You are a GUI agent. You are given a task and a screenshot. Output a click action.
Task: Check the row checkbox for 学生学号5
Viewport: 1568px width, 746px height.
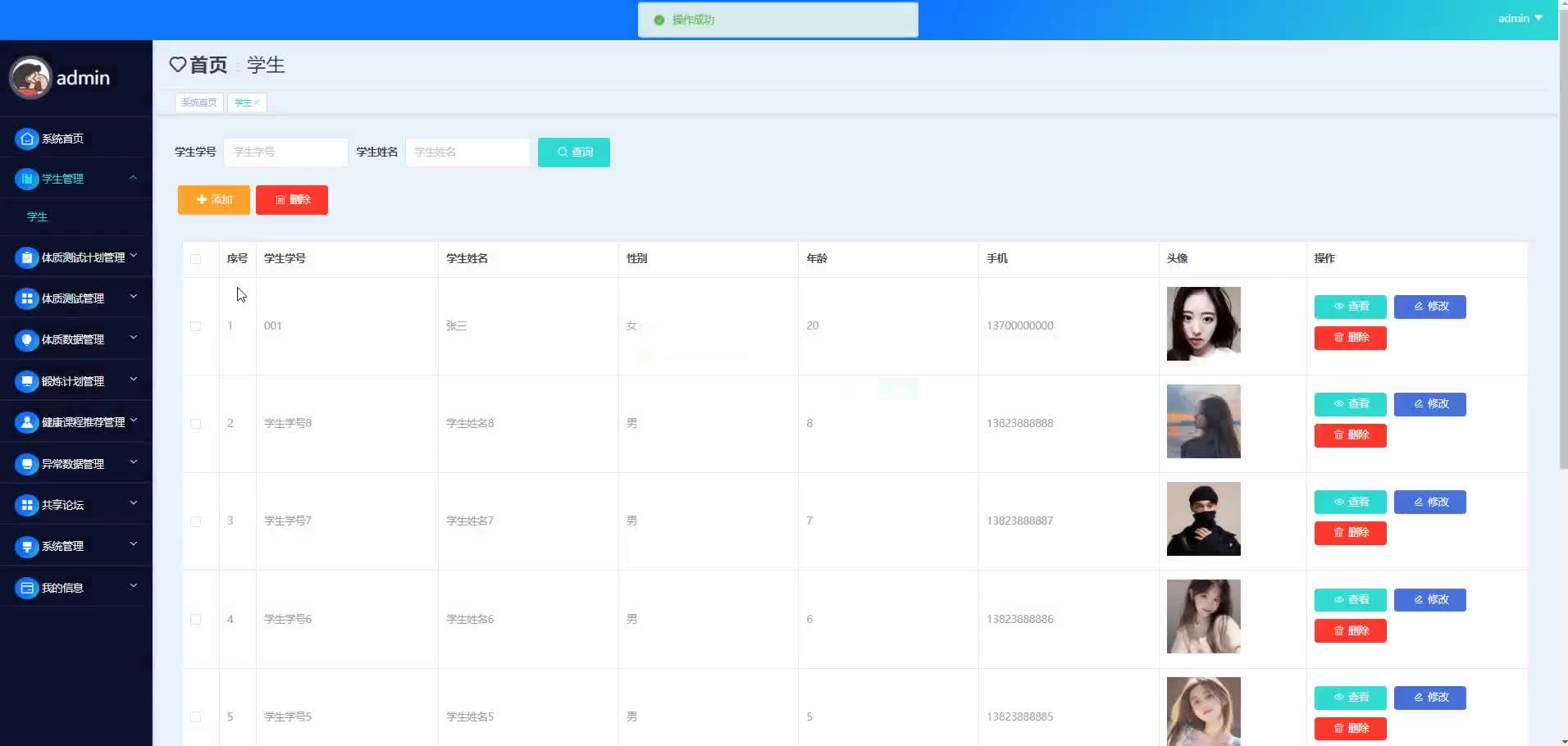[195, 717]
